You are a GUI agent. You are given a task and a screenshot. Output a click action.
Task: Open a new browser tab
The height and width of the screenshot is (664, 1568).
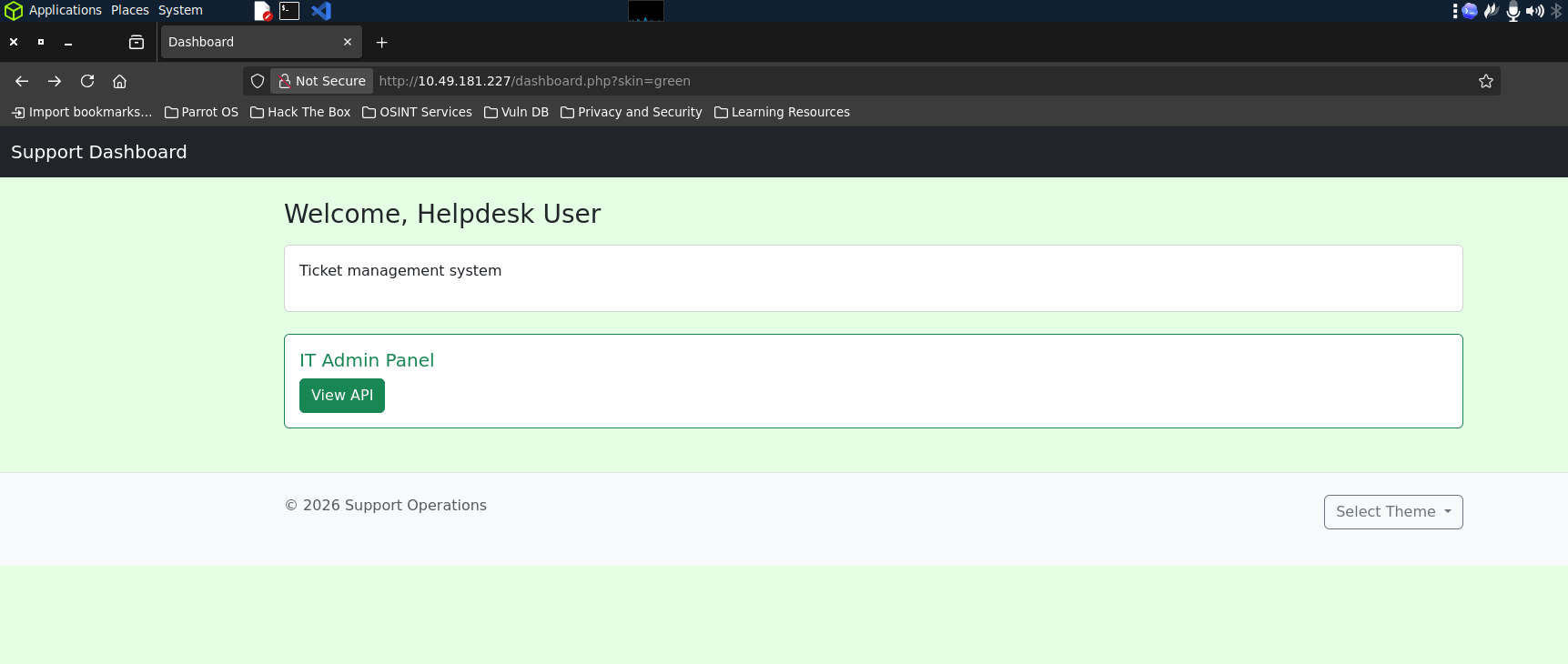(x=382, y=42)
